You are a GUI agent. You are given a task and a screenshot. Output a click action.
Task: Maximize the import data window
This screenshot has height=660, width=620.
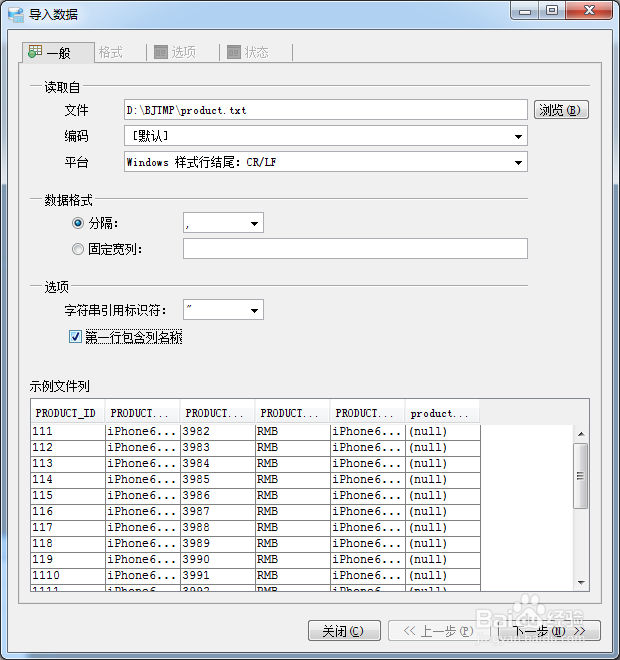[x=552, y=10]
